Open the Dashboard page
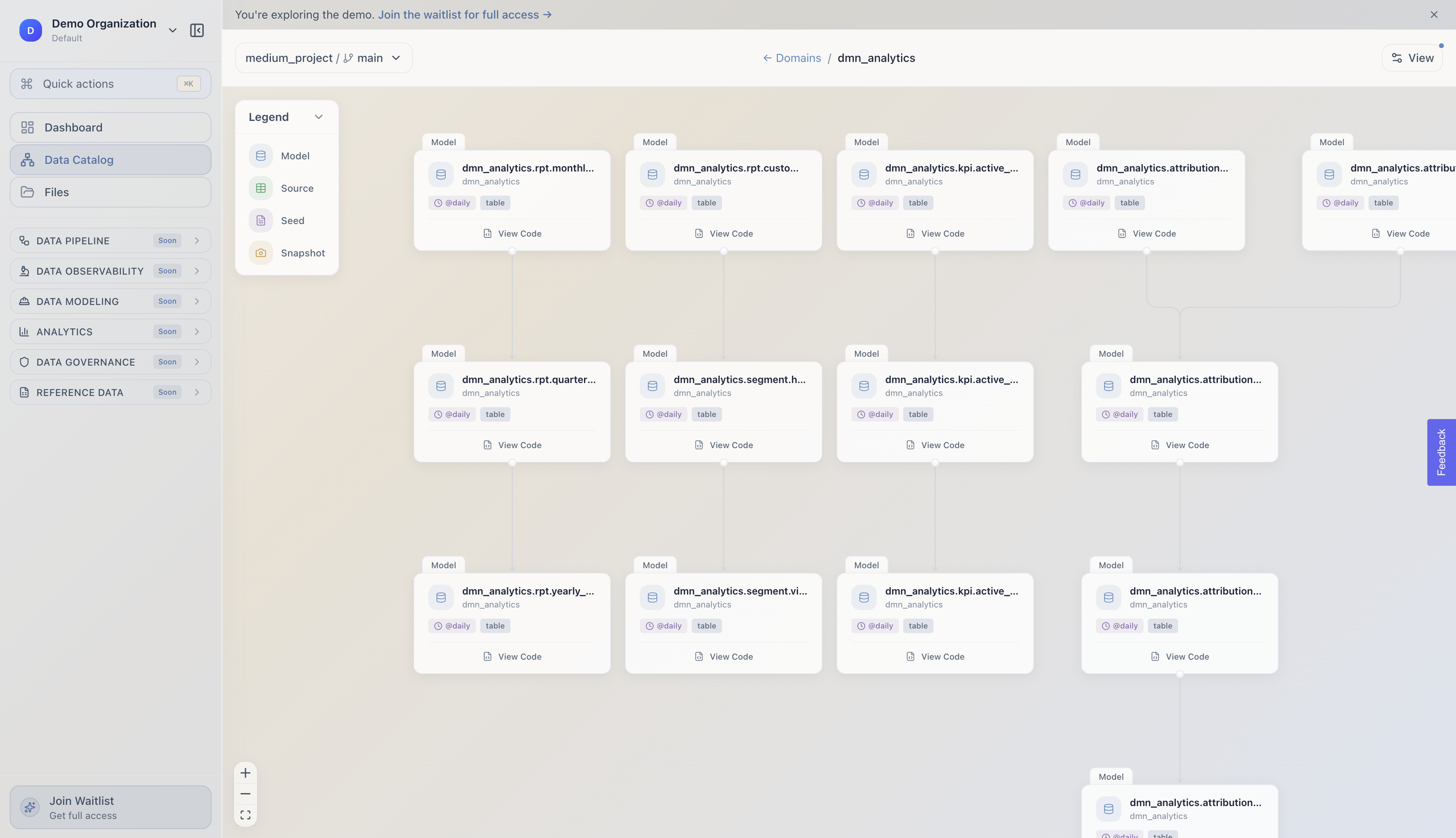Viewport: 1456px width, 838px height. click(x=110, y=127)
